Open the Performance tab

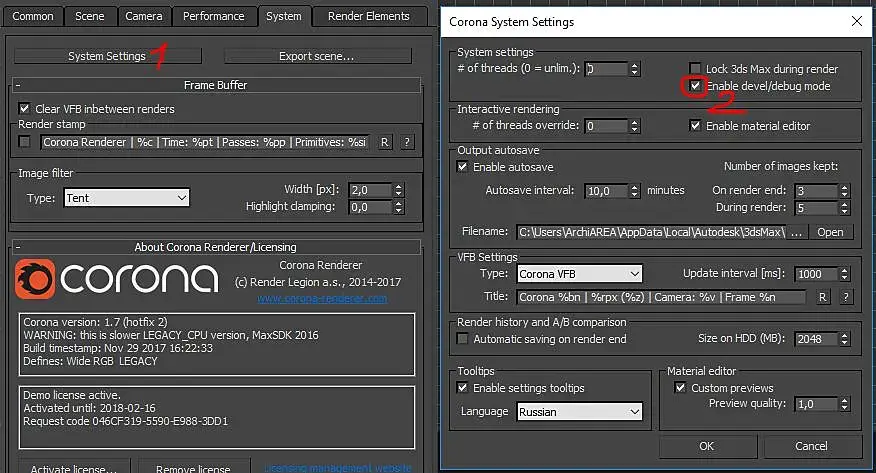[213, 16]
